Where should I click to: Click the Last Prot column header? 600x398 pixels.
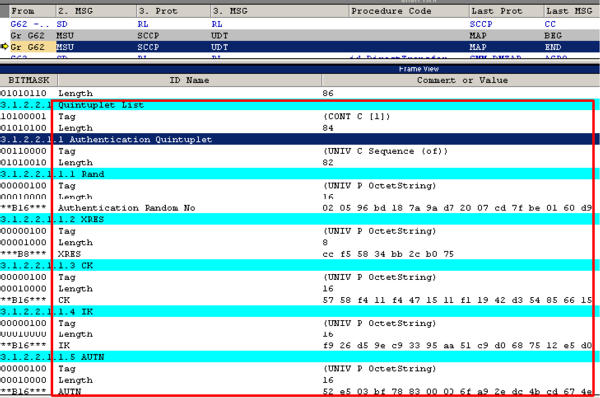click(506, 11)
